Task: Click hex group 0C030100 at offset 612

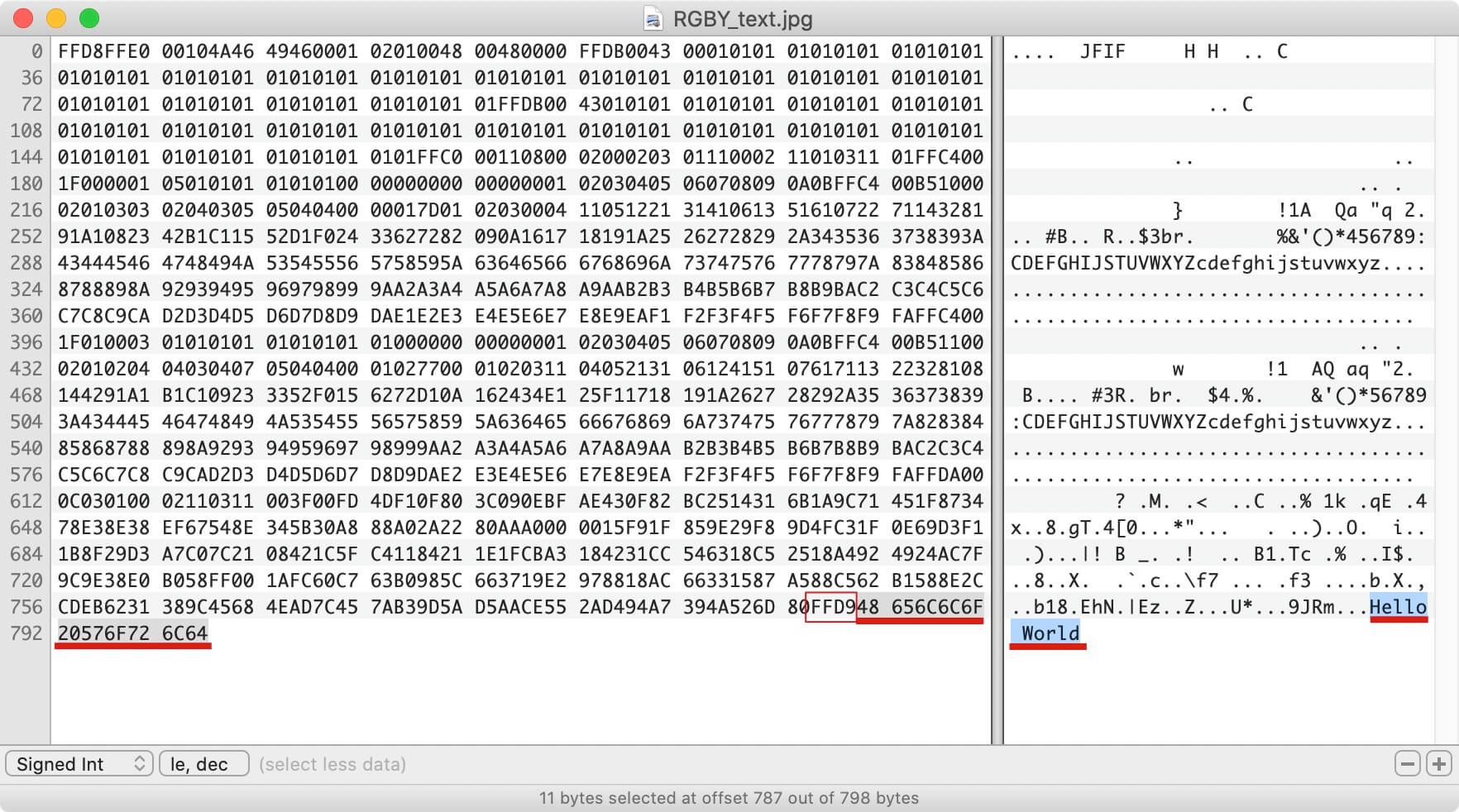Action: [x=104, y=501]
